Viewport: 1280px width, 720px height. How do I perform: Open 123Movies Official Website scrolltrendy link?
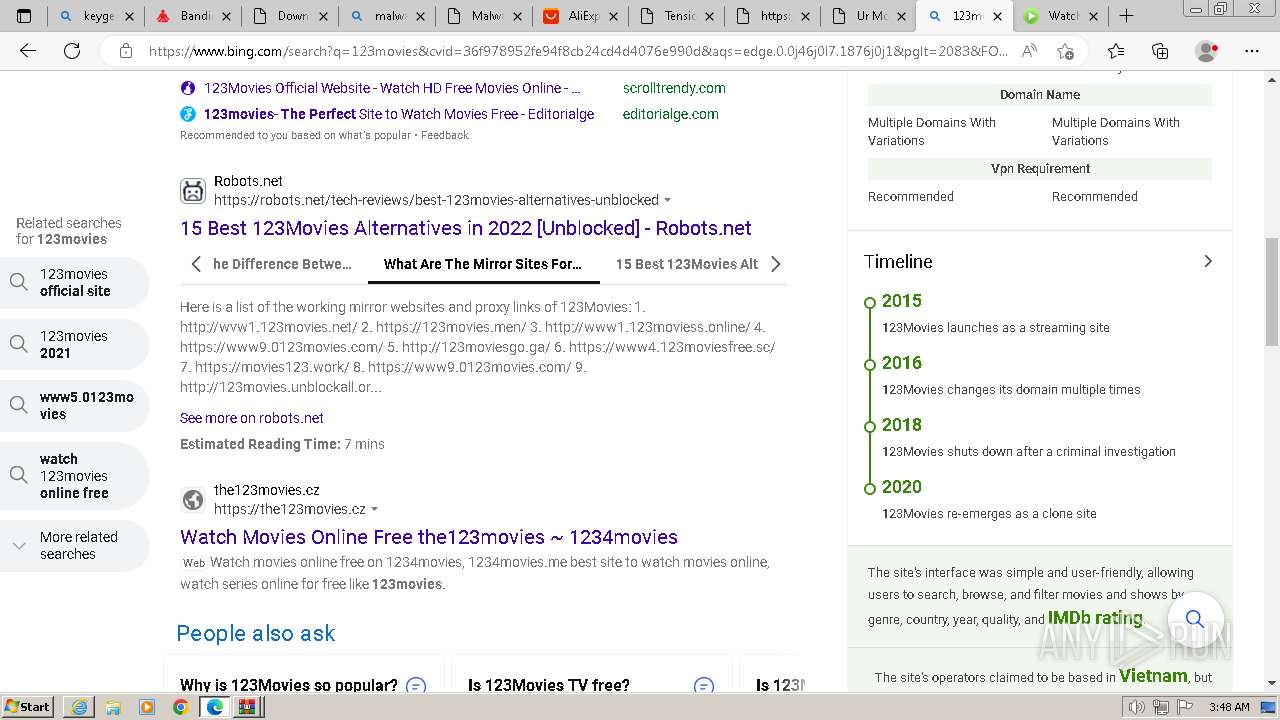[392, 88]
